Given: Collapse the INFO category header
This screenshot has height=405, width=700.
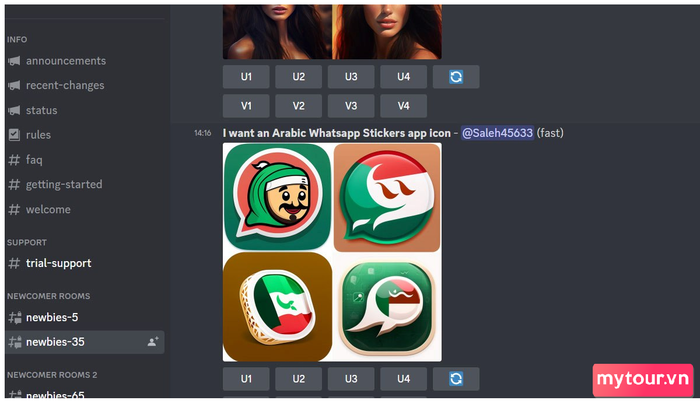Looking at the screenshot, I should (x=17, y=39).
